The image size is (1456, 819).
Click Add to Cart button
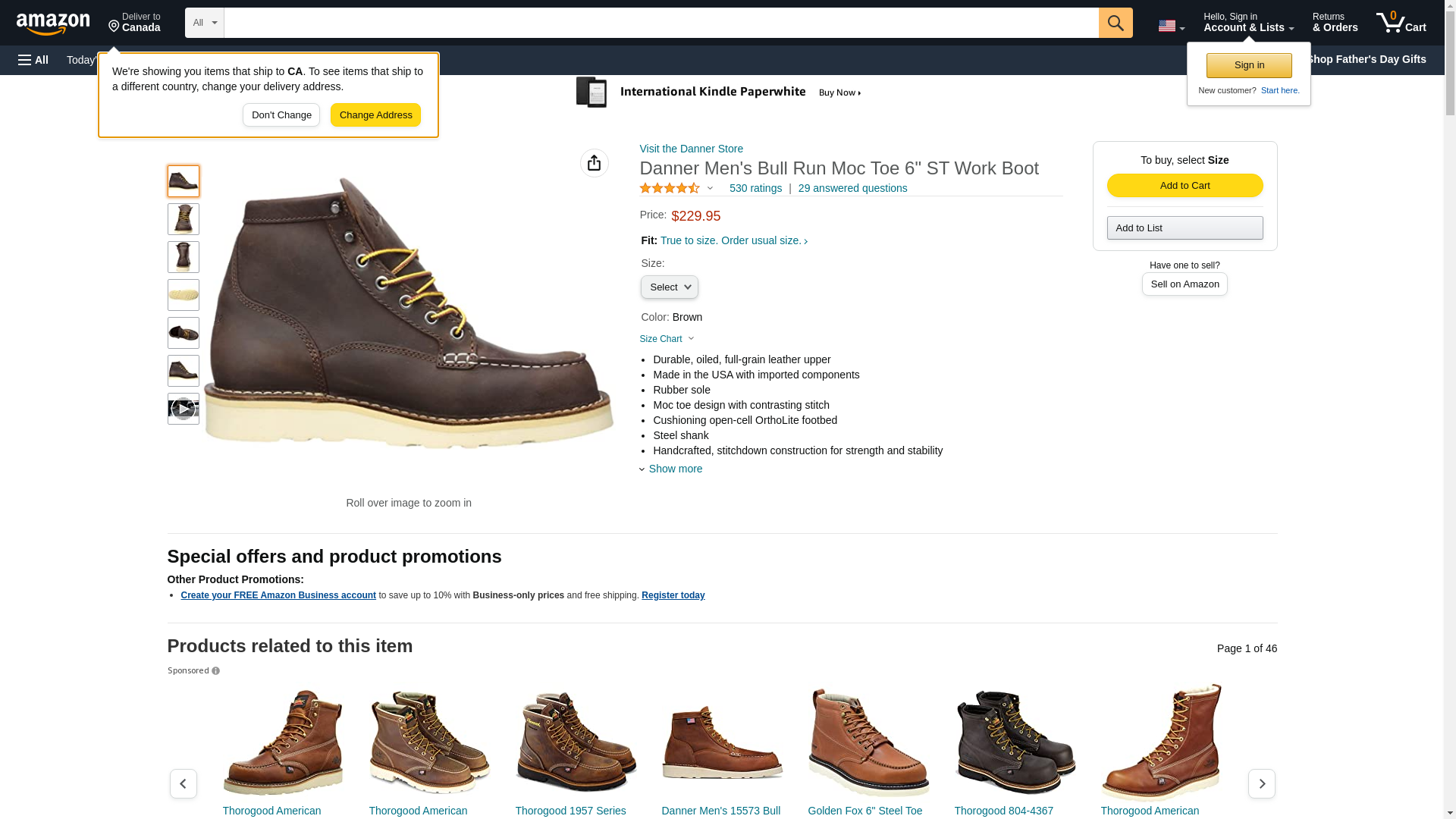(1185, 186)
